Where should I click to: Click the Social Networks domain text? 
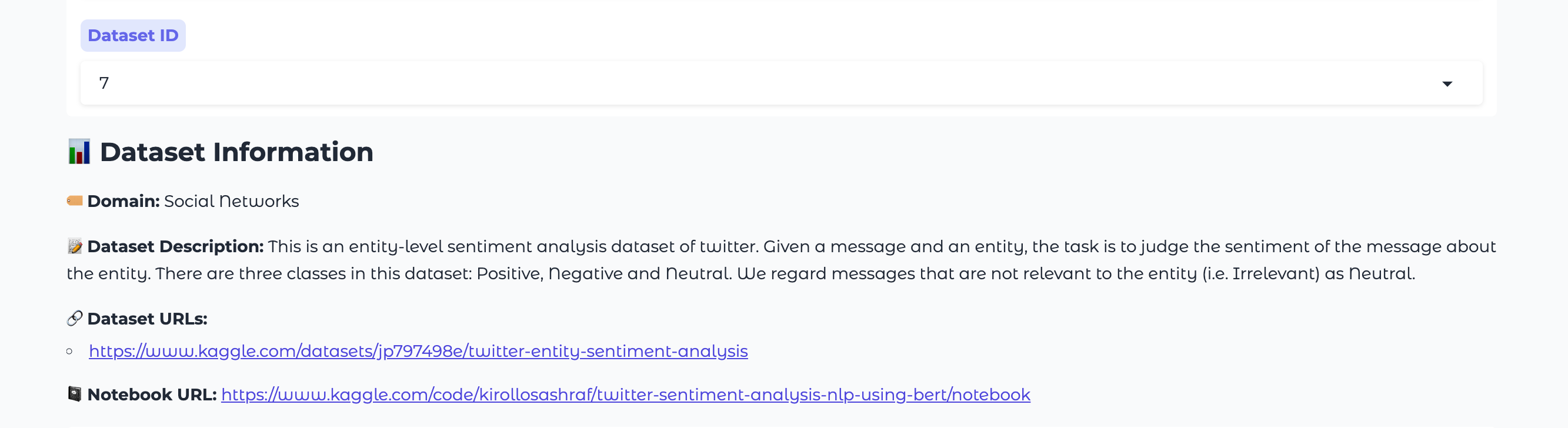tap(231, 201)
